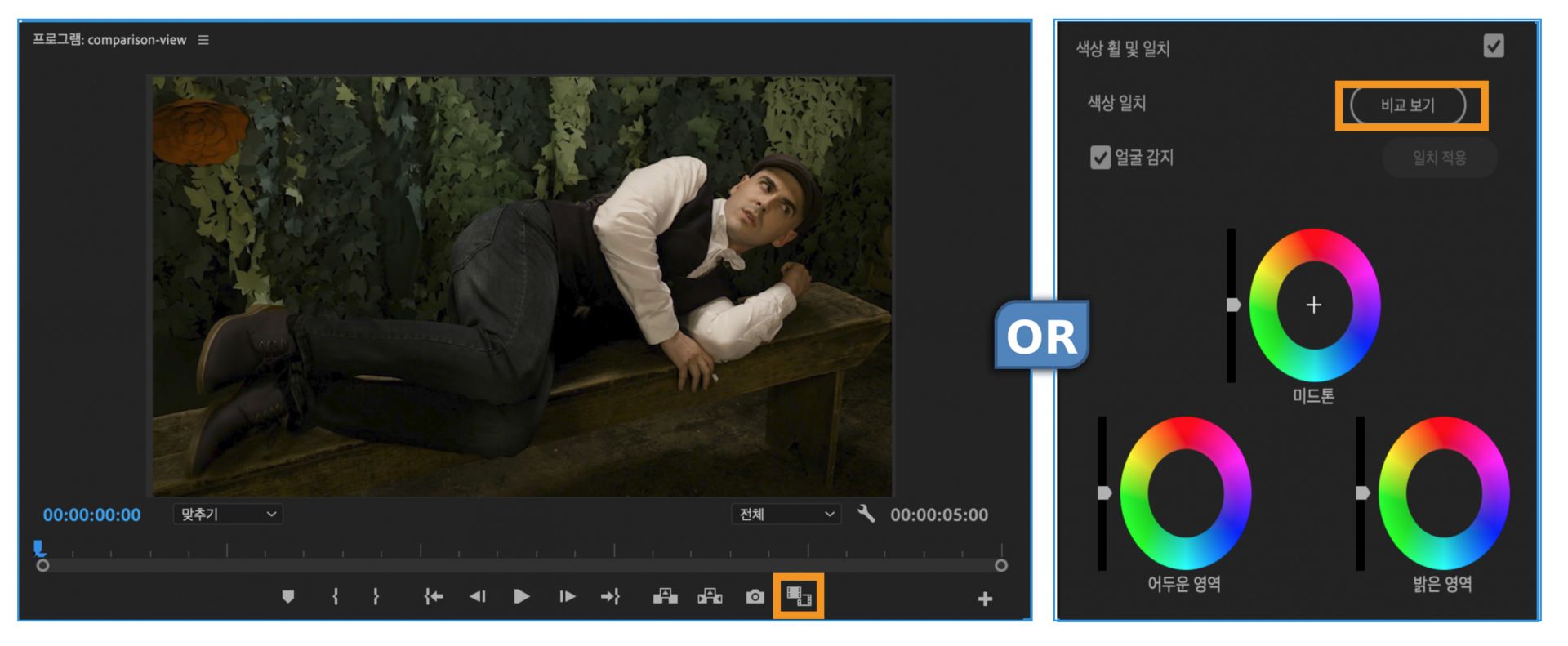1568x646 pixels.
Task: Click the 비교 보기 button
Action: (1408, 105)
